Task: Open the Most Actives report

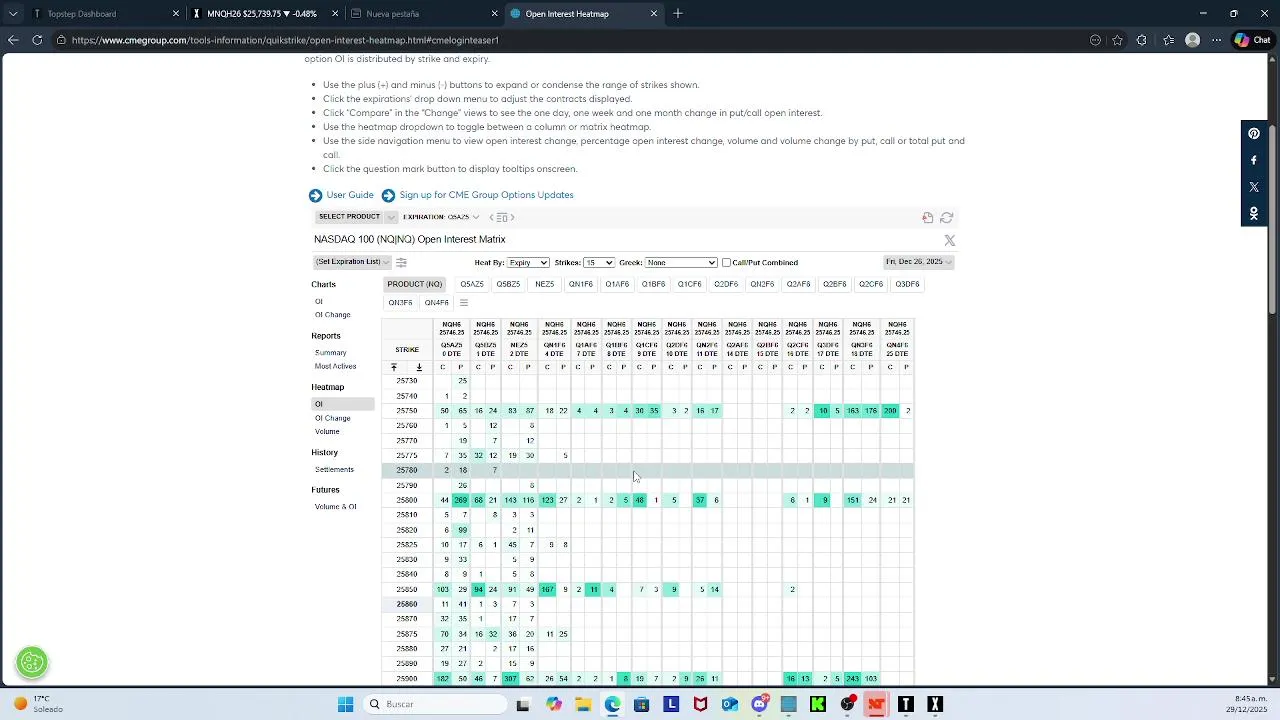Action: click(336, 366)
